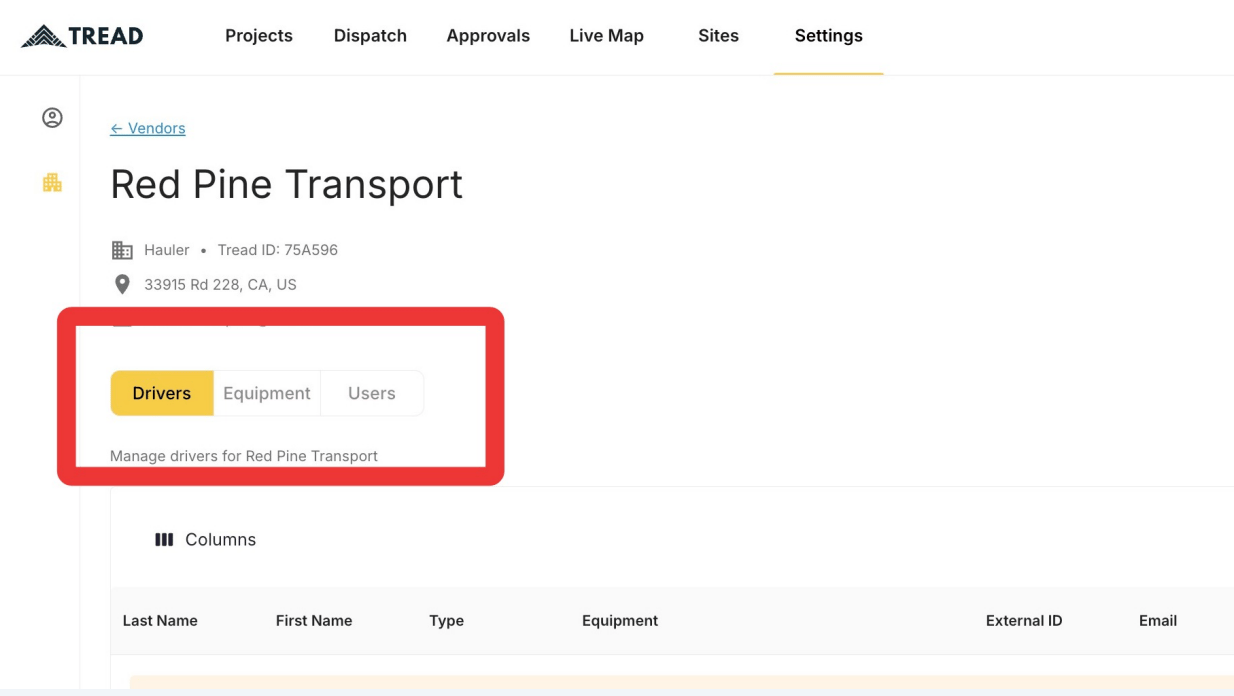Switch to the Users tab

[372, 393]
